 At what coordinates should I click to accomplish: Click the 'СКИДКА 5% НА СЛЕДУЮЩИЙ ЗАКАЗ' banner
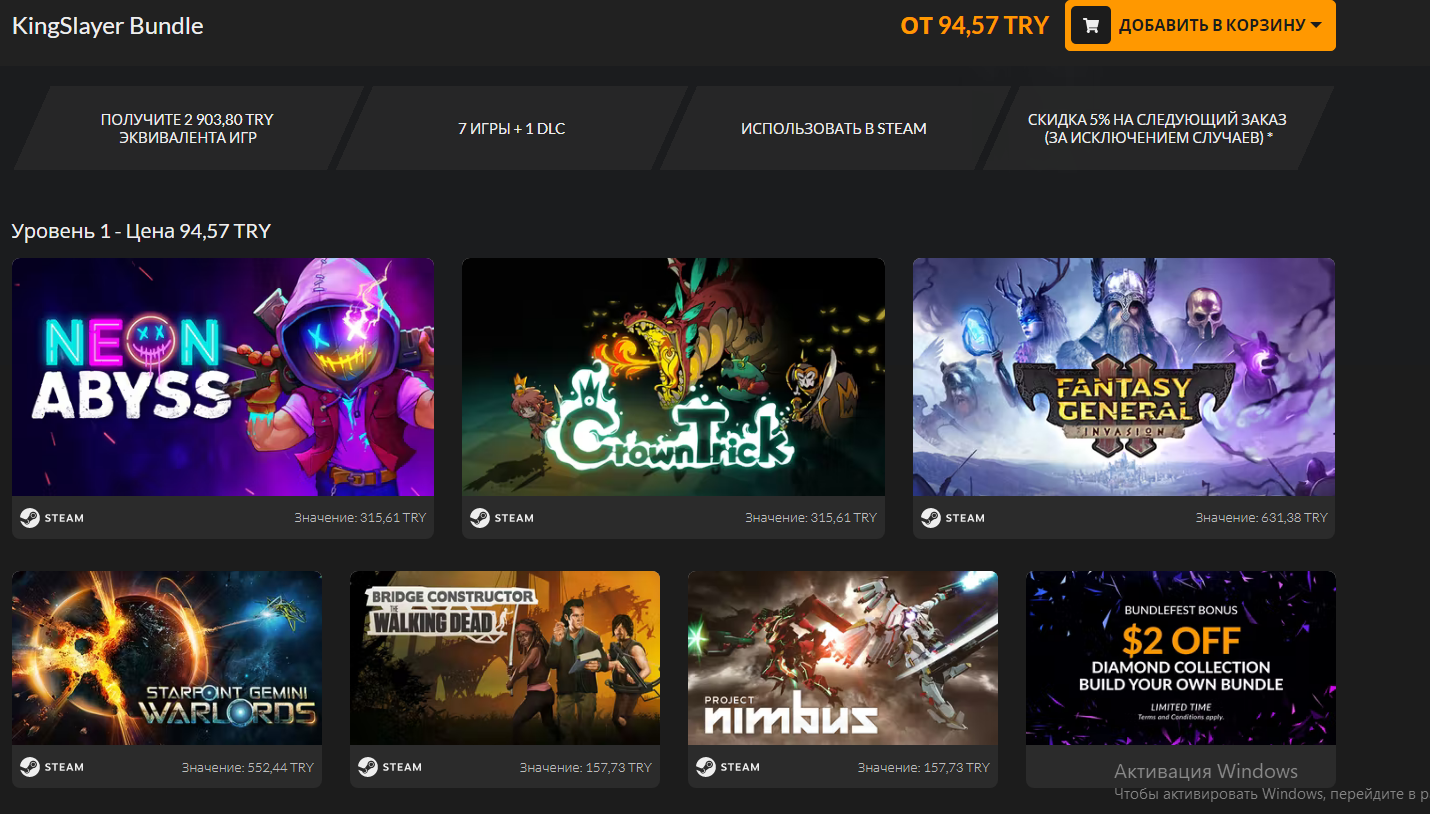pyautogui.click(x=1157, y=128)
